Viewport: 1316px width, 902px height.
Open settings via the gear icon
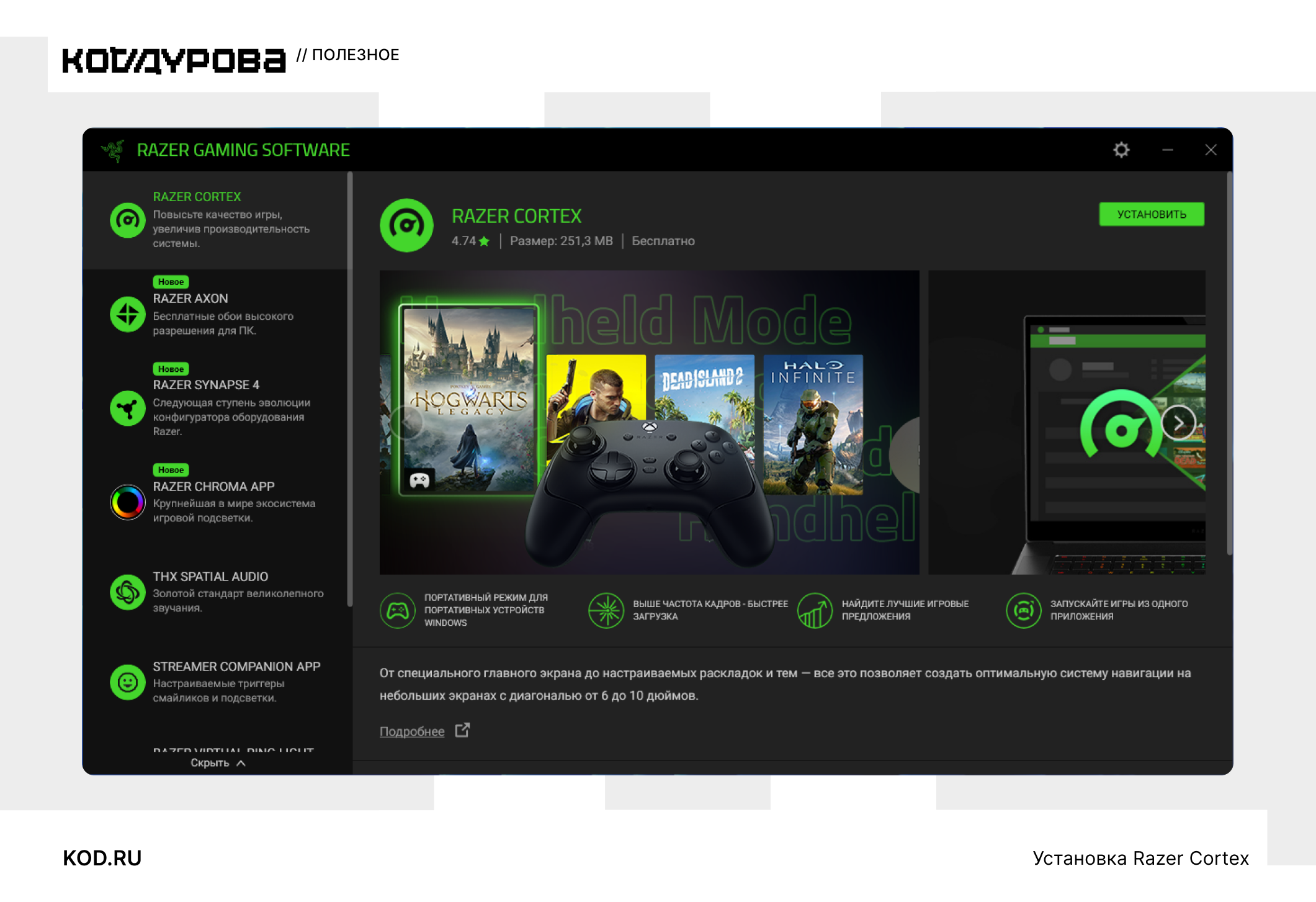tap(1121, 150)
